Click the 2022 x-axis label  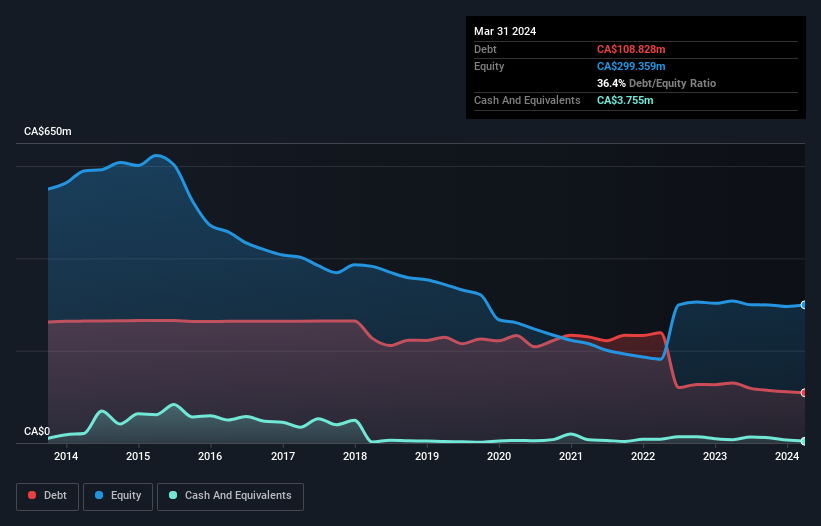tap(643, 456)
